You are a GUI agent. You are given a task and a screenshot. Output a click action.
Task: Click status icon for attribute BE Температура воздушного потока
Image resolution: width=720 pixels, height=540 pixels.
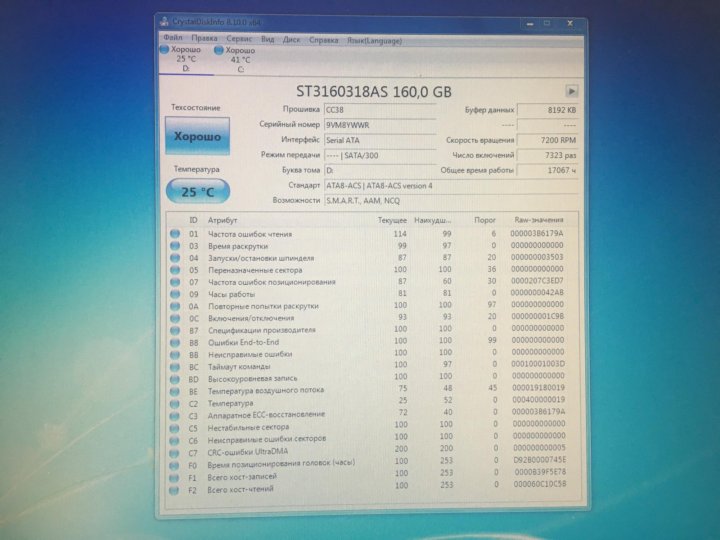174,392
